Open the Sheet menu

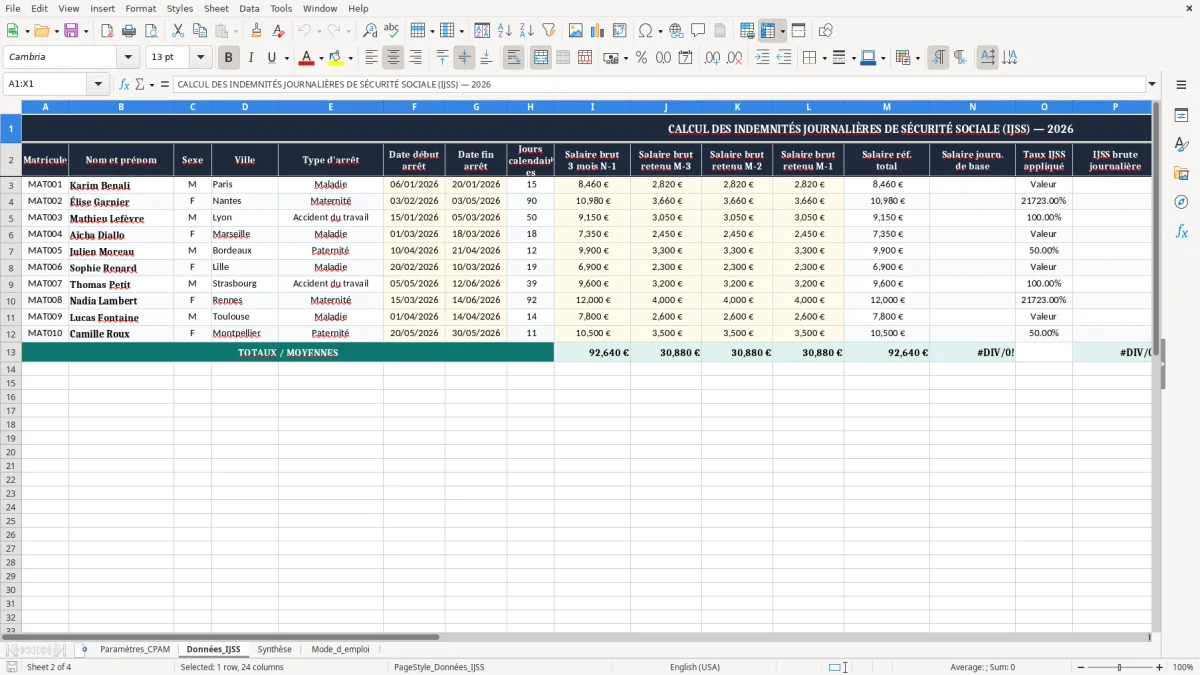click(x=217, y=8)
